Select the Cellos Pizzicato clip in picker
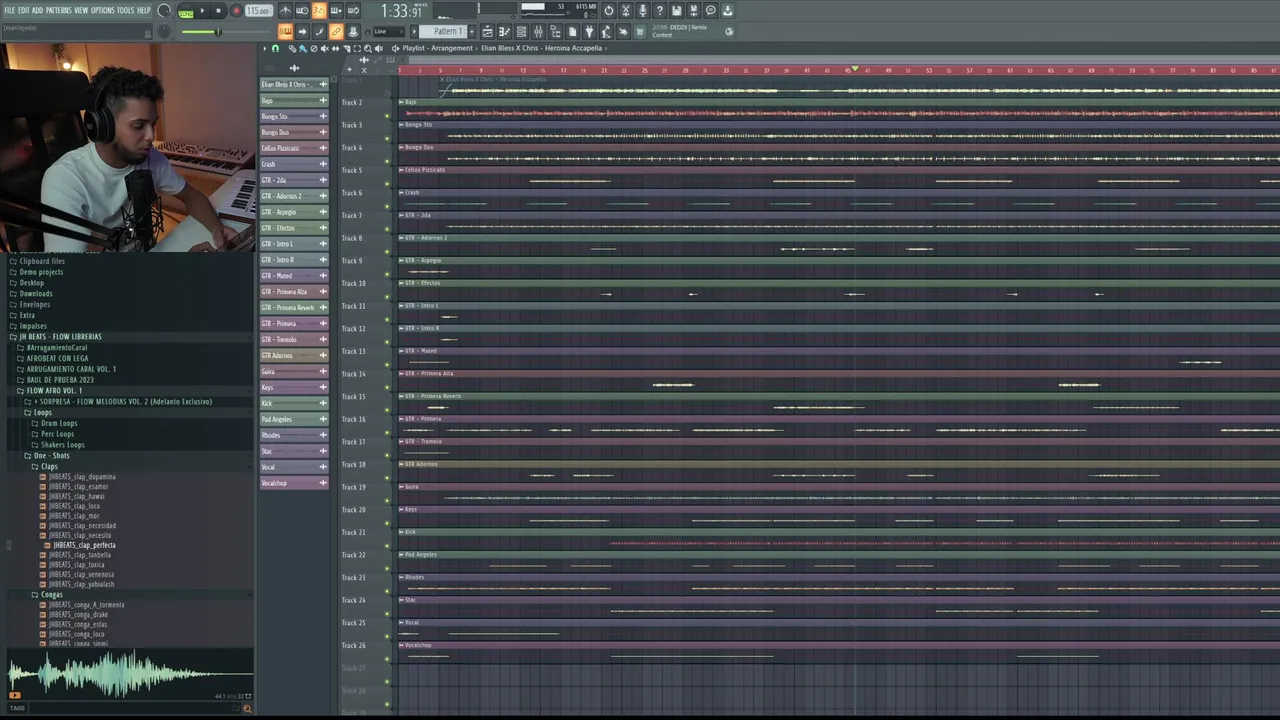The width and height of the screenshot is (1280, 720). (x=294, y=148)
